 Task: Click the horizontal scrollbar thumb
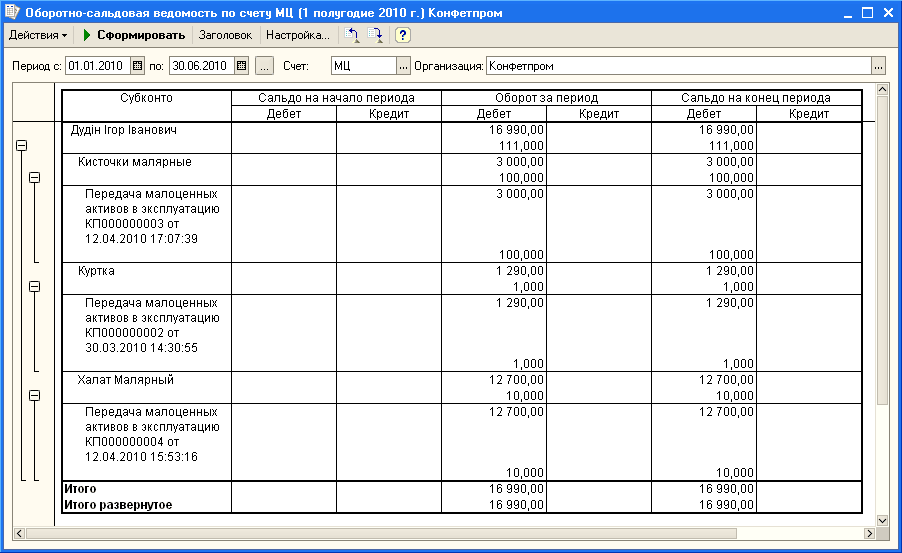(381, 533)
